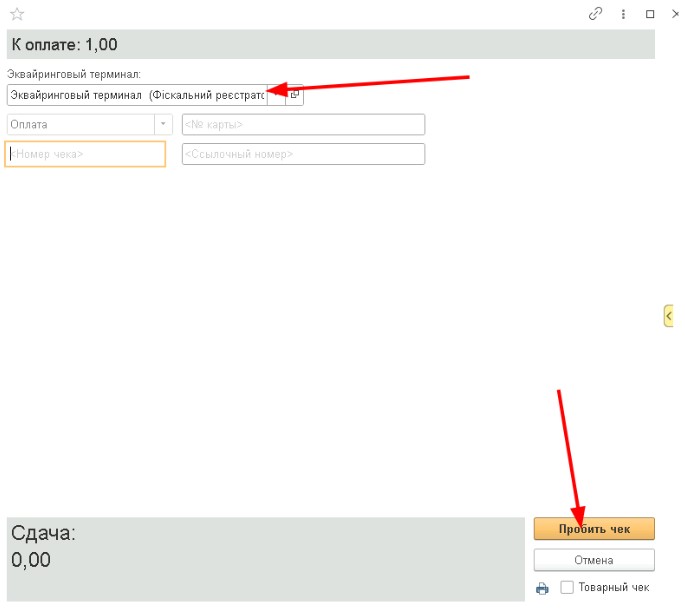Click the Сдача change amount panel
The height and width of the screenshot is (609, 685).
pos(265,559)
